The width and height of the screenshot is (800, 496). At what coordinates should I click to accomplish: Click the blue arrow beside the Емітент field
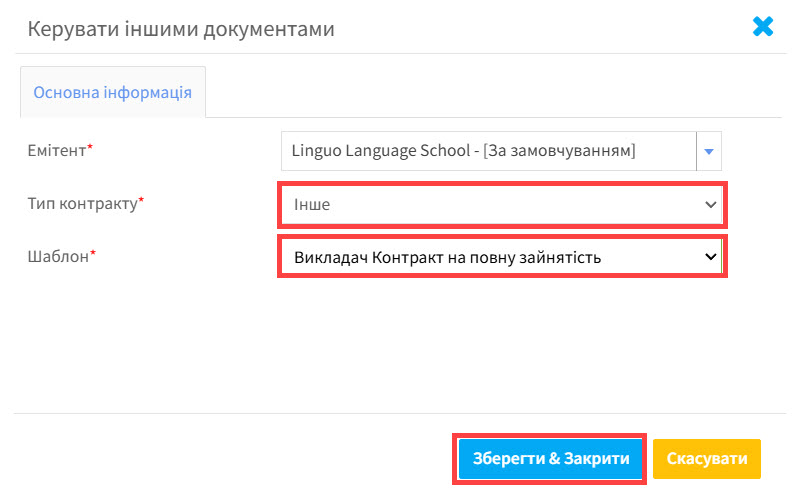click(709, 151)
